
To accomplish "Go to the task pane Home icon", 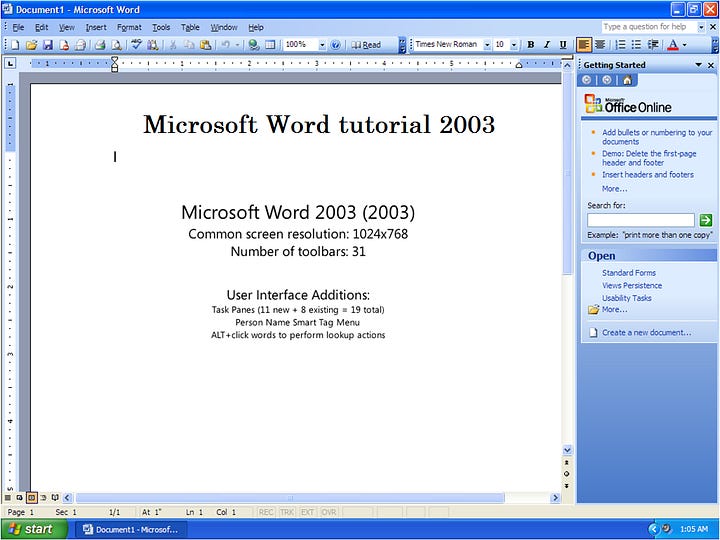I will pyautogui.click(x=627, y=80).
